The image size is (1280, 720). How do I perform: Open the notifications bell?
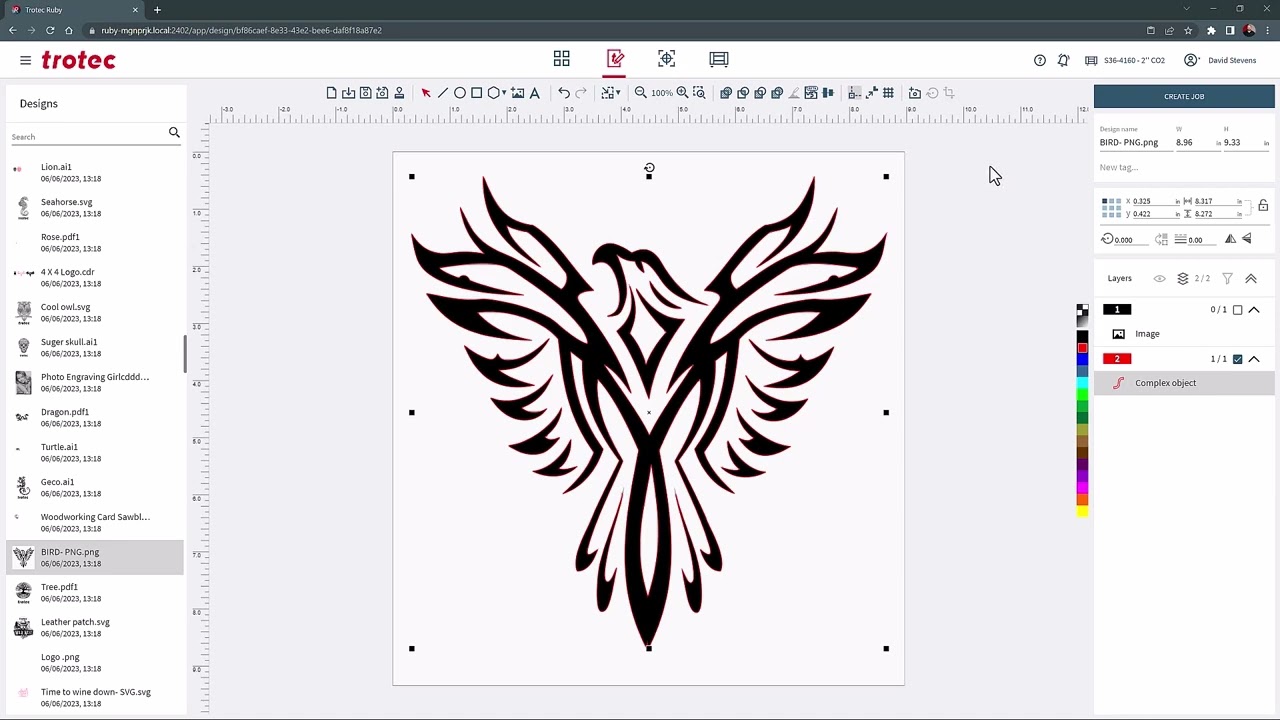pyautogui.click(x=1063, y=60)
